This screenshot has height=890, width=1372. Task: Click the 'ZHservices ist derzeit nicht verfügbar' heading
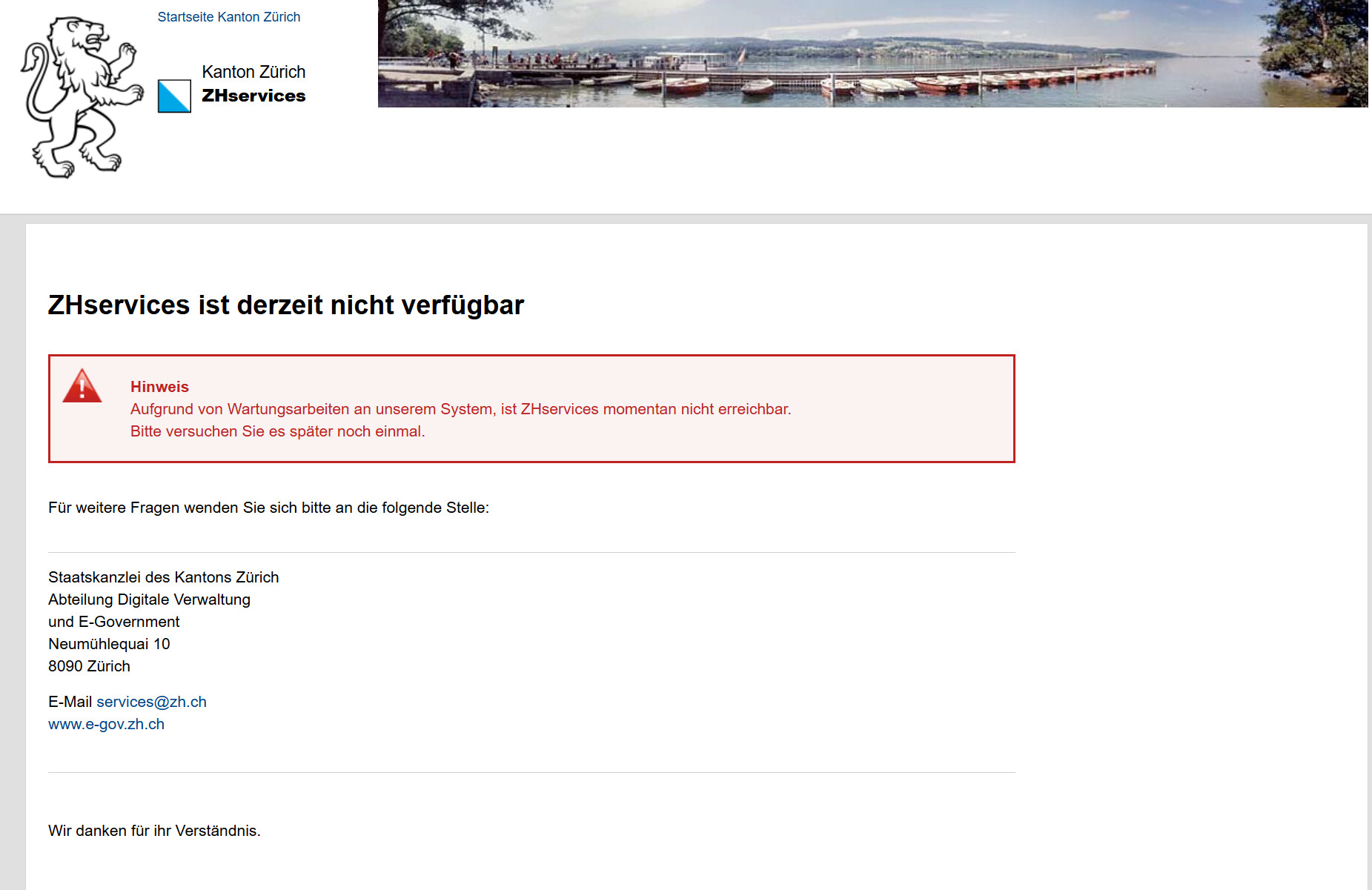(286, 305)
